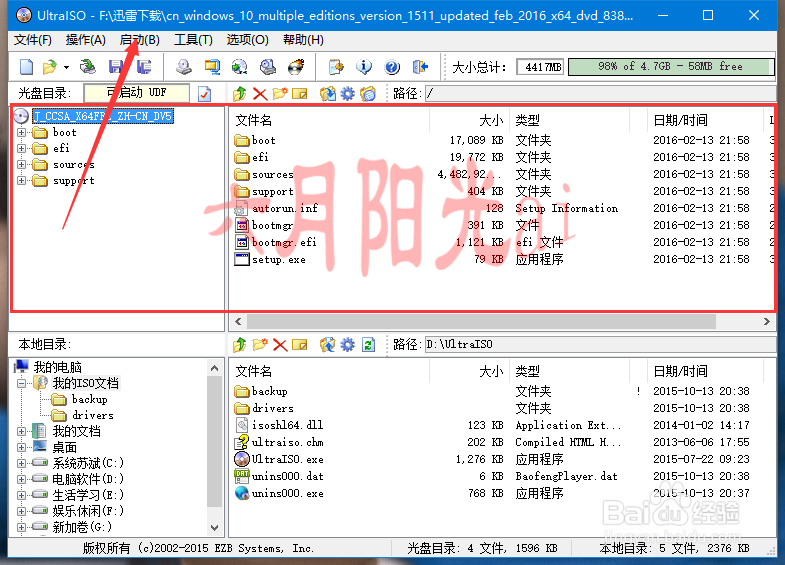
Task: Open the 操作(A) menu
Action: 86,40
